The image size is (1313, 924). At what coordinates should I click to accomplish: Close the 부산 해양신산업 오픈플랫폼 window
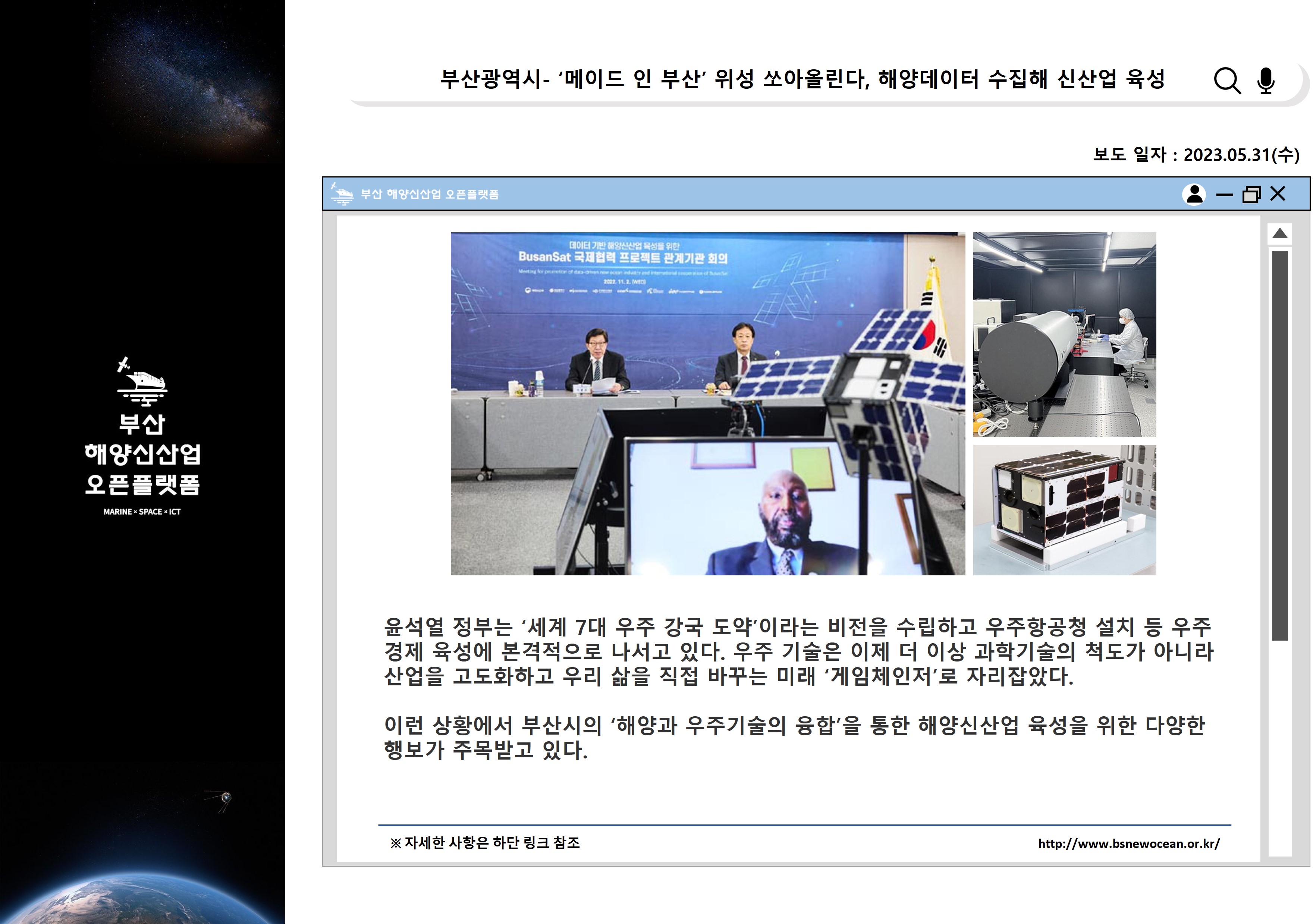click(x=1278, y=194)
